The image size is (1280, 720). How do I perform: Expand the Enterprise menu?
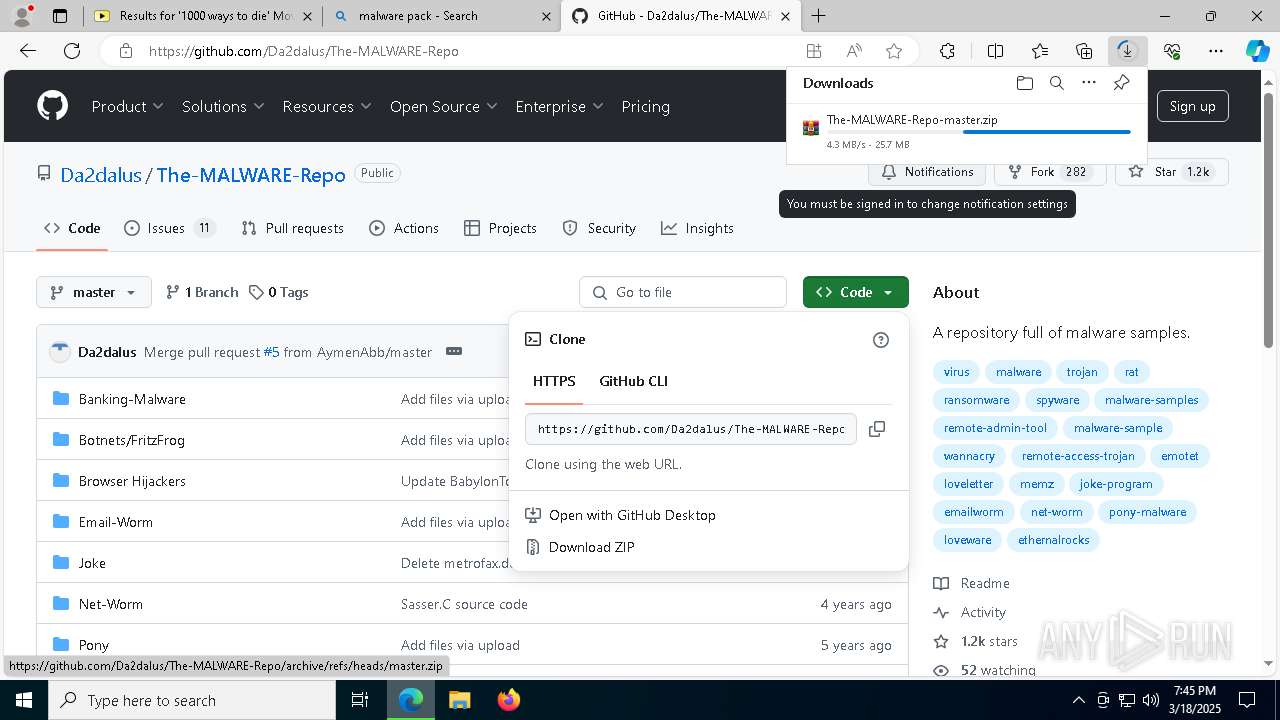(x=560, y=106)
